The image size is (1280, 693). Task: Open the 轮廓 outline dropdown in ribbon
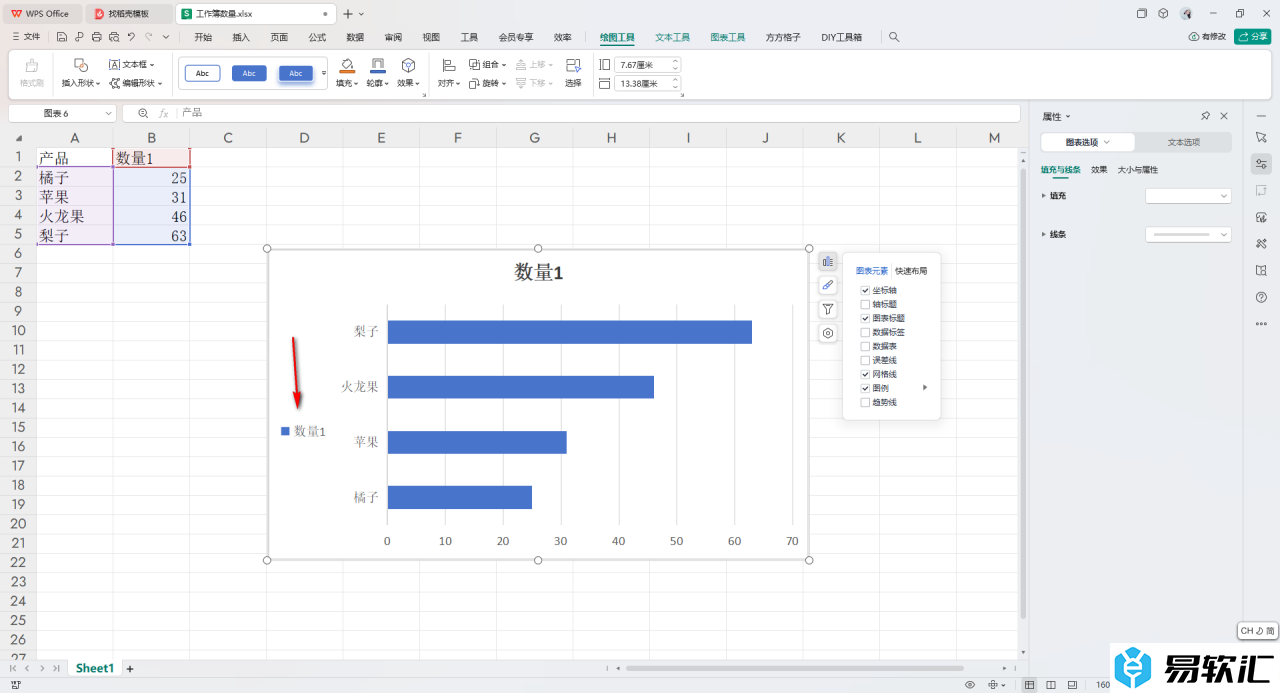point(377,73)
